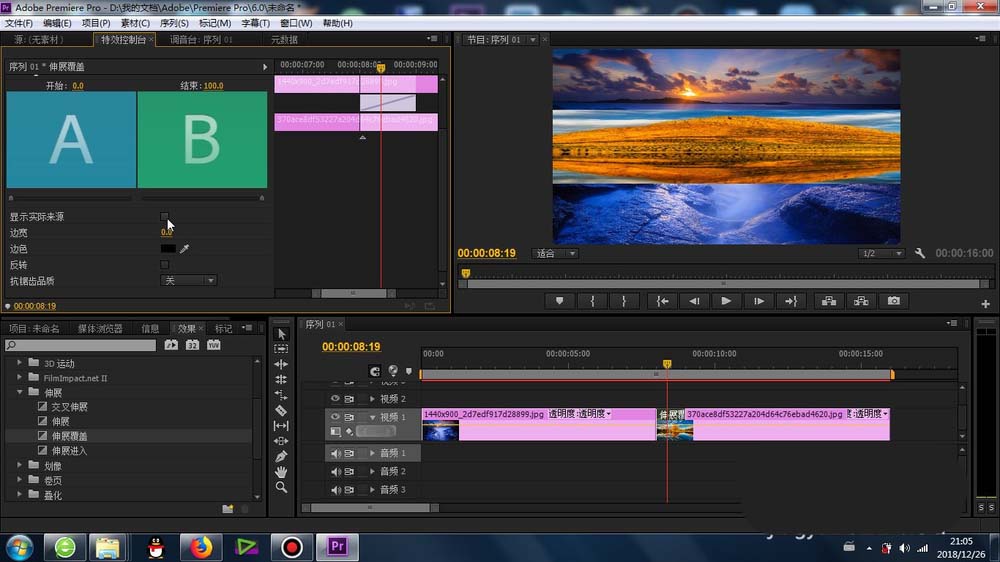
Task: Select the Zoom magnifier tool
Action: (x=281, y=487)
